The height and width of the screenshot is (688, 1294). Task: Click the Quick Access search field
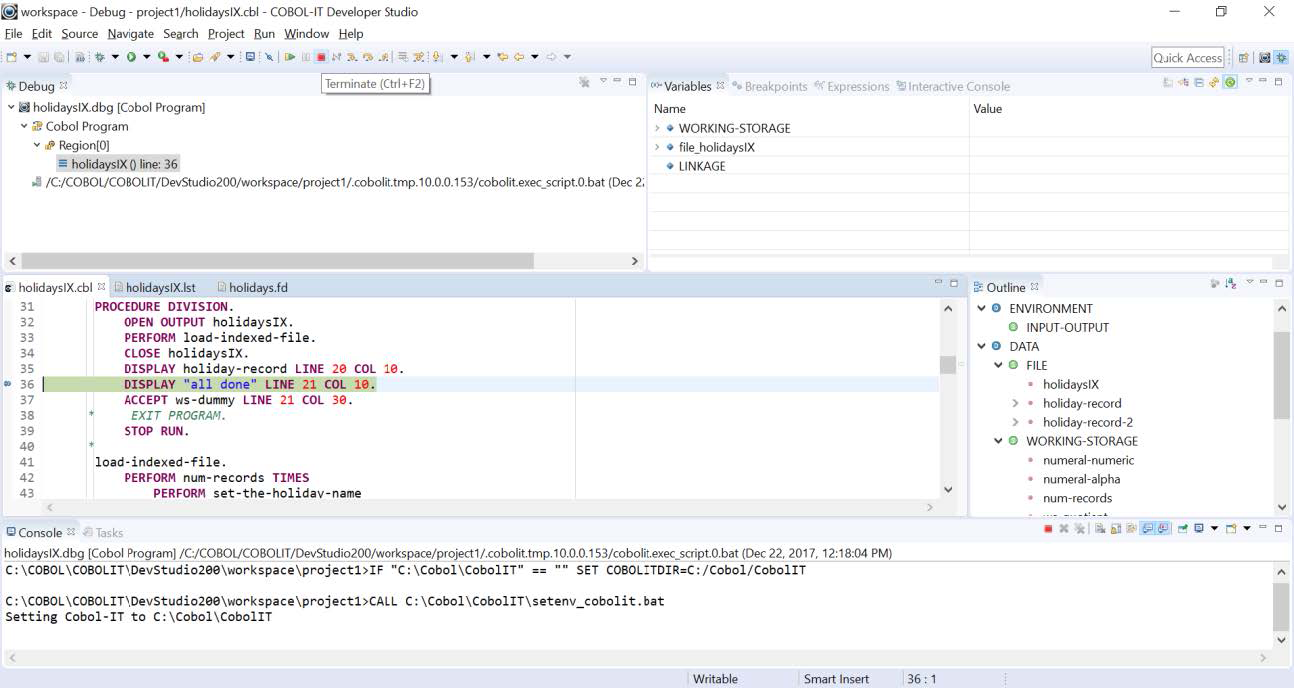click(x=1187, y=58)
